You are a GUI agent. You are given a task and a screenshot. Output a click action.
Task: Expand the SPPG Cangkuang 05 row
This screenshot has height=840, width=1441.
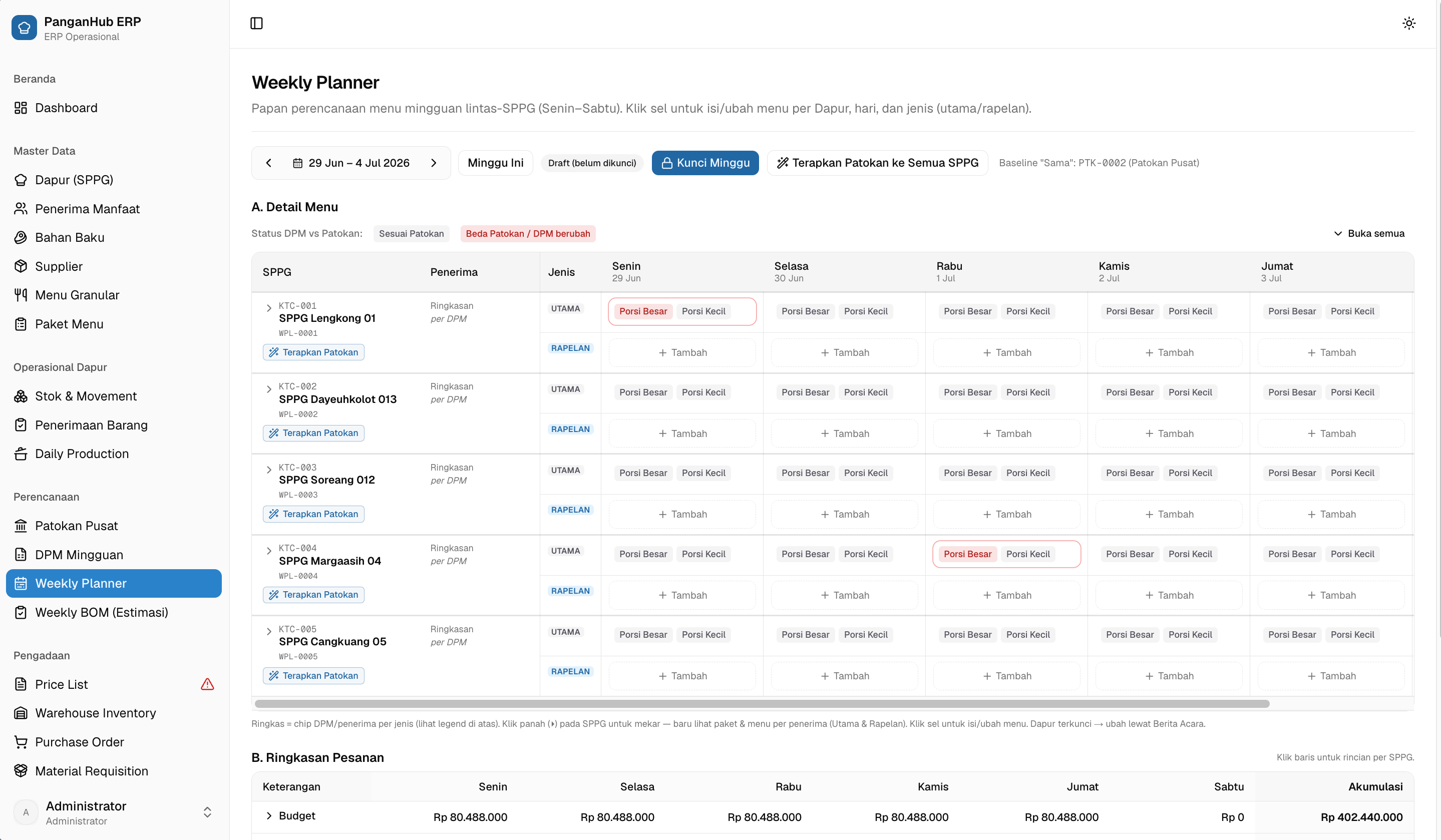[x=269, y=632]
